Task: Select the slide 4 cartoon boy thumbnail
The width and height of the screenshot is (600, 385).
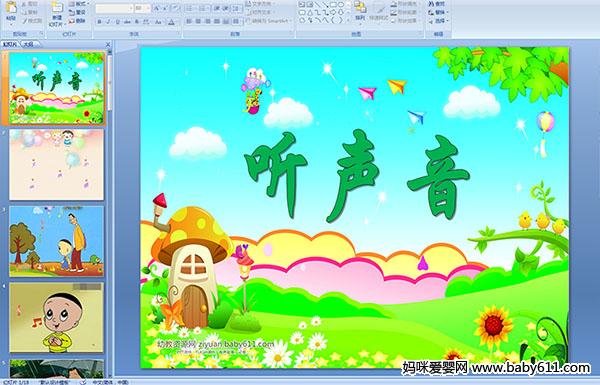Action: [57, 318]
